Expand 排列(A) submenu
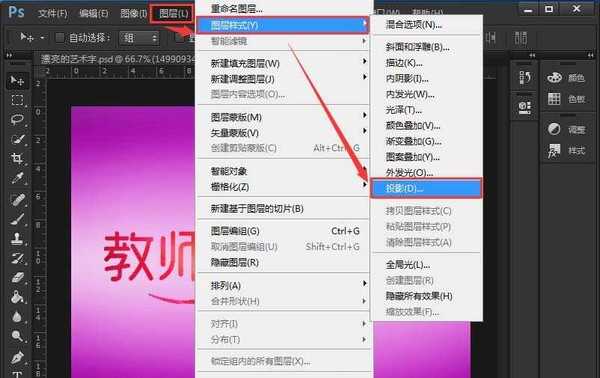Image resolution: width=600 pixels, height=378 pixels. pyautogui.click(x=284, y=285)
